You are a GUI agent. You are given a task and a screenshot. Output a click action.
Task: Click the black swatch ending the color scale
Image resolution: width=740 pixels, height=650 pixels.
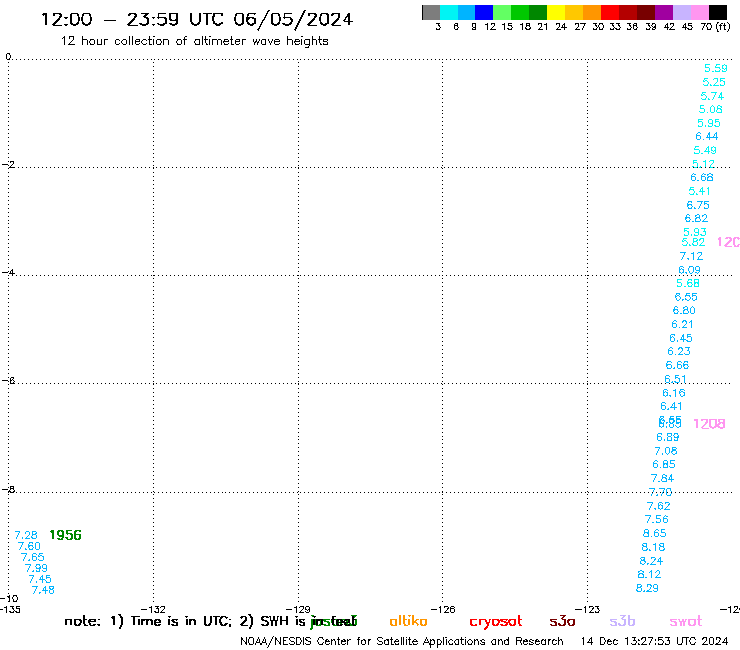(x=718, y=12)
